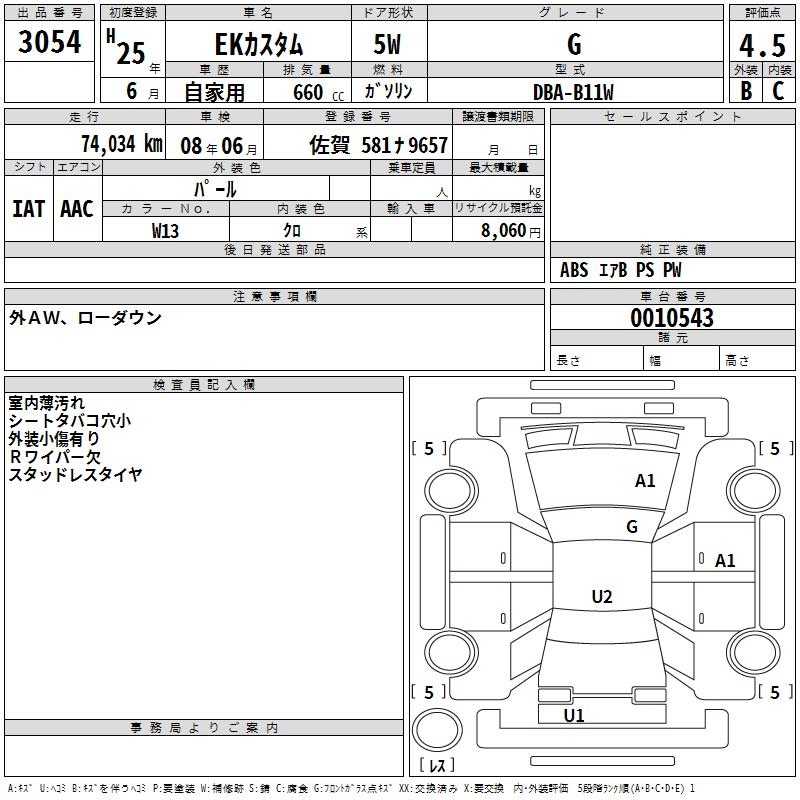Click the fuel type ガソリン
The image size is (800, 800).
click(388, 91)
